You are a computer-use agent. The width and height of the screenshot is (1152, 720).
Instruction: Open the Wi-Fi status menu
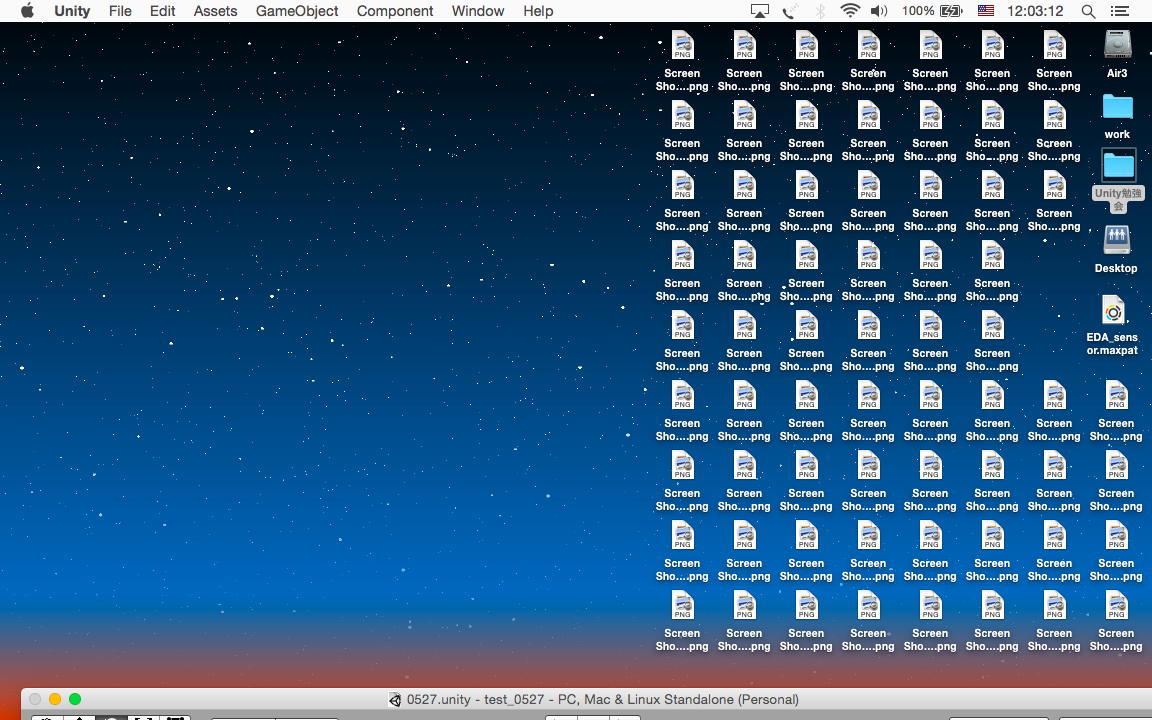click(850, 11)
